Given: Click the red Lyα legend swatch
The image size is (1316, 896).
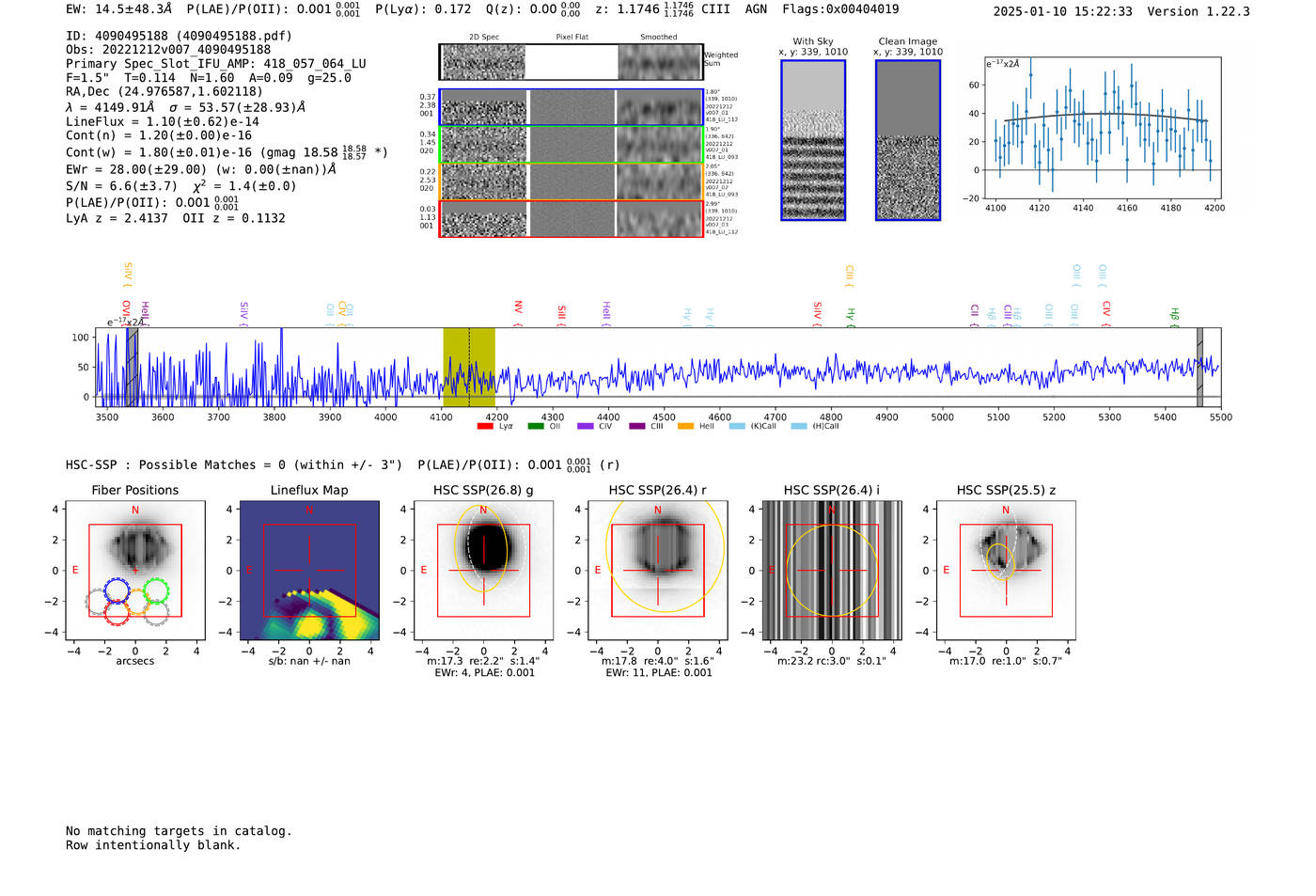Looking at the screenshot, I should point(485,427).
